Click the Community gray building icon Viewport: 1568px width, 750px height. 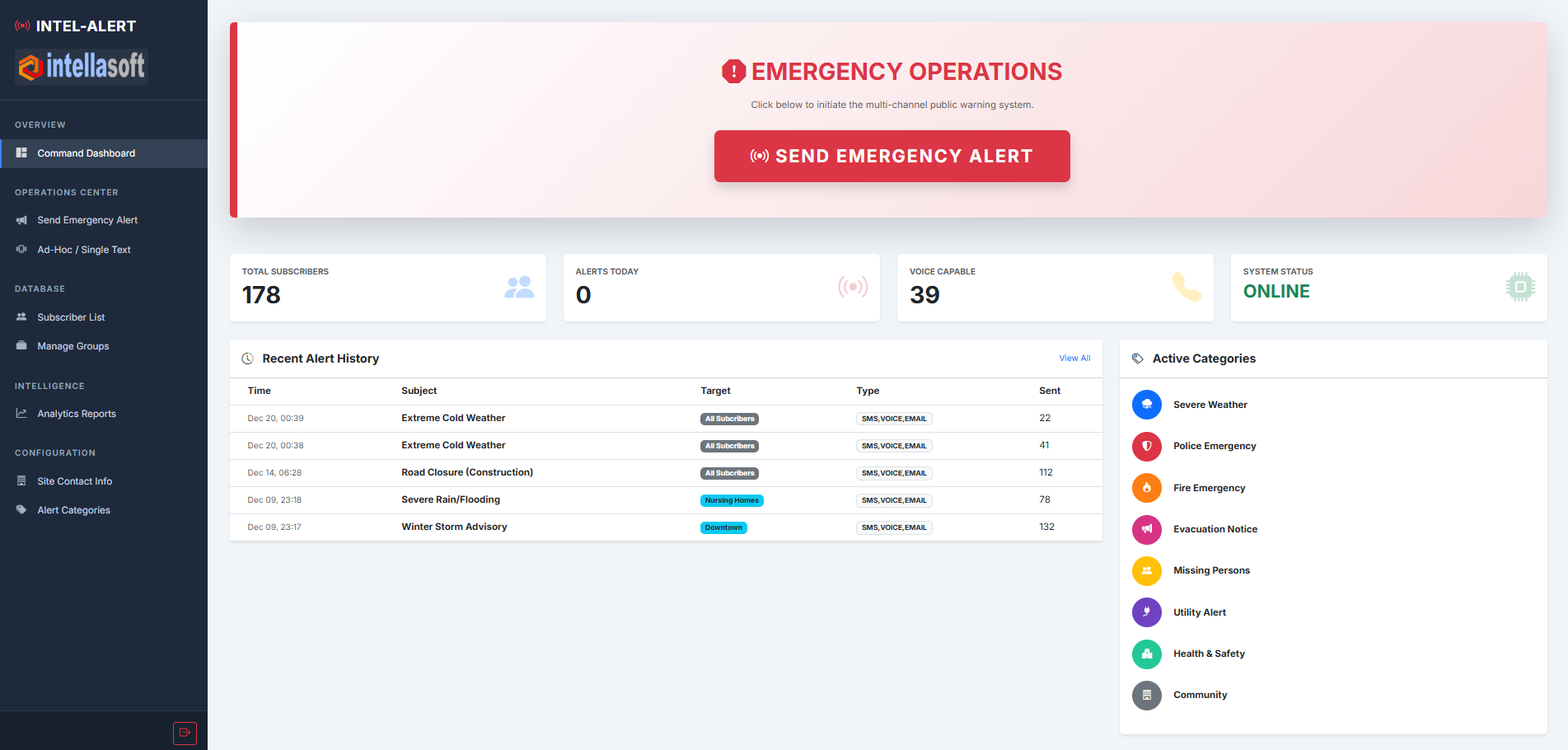(x=1146, y=695)
